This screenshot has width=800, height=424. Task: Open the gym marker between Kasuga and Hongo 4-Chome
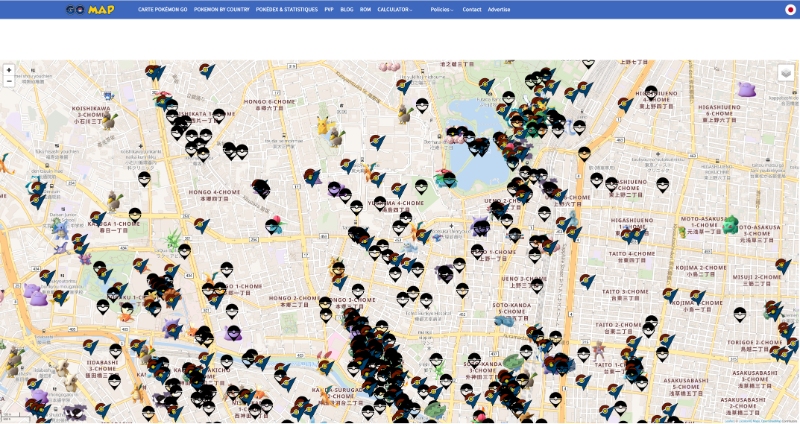(x=201, y=225)
